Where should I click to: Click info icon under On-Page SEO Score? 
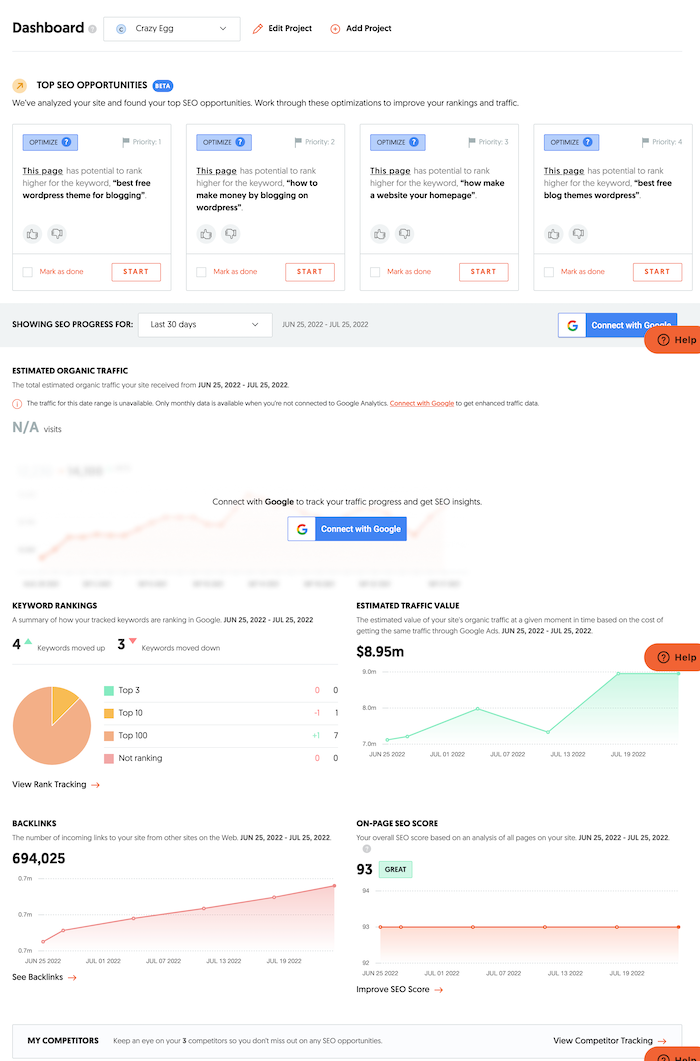[x=366, y=849]
